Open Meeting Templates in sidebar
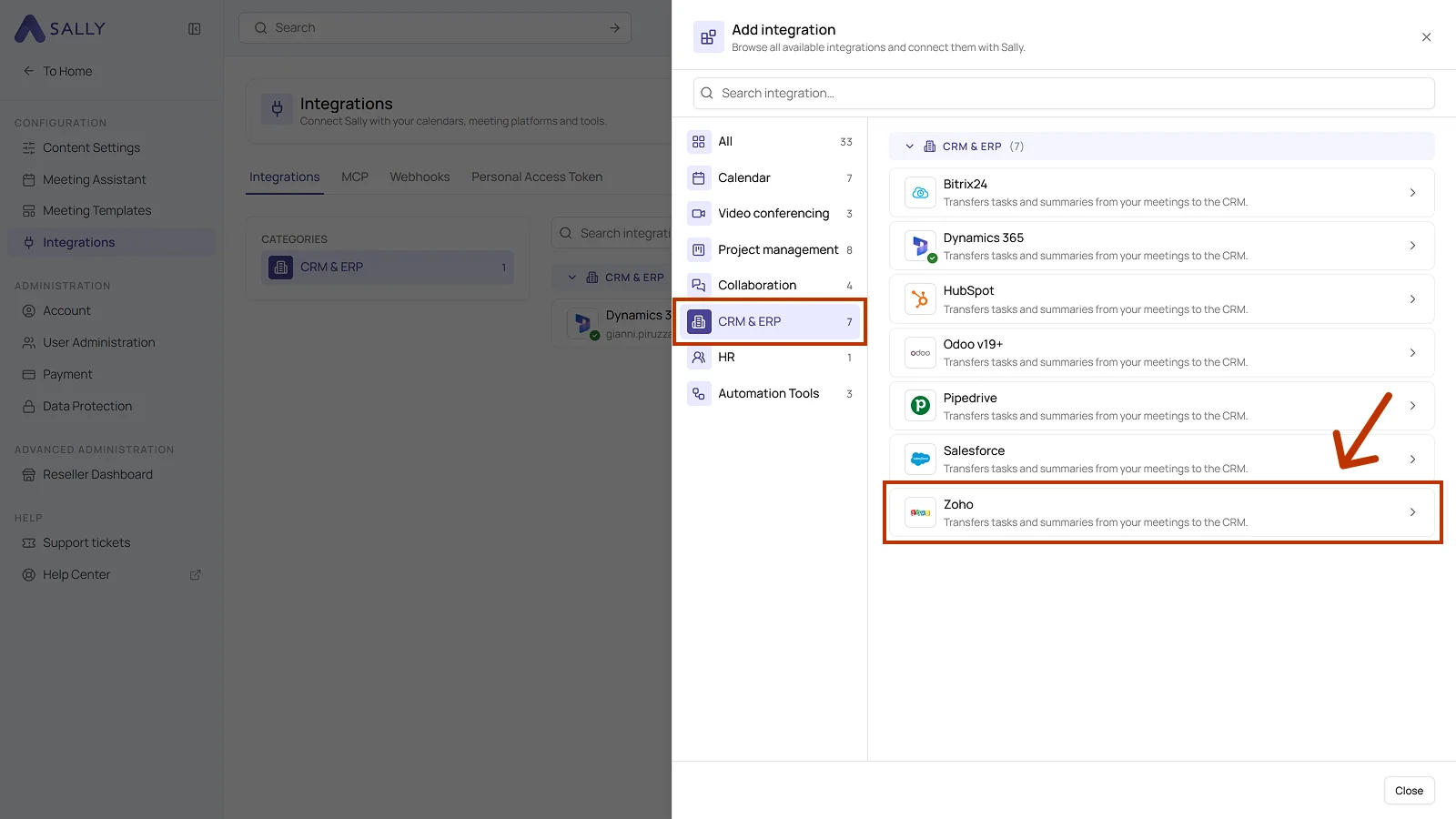1456x819 pixels. 111,210
